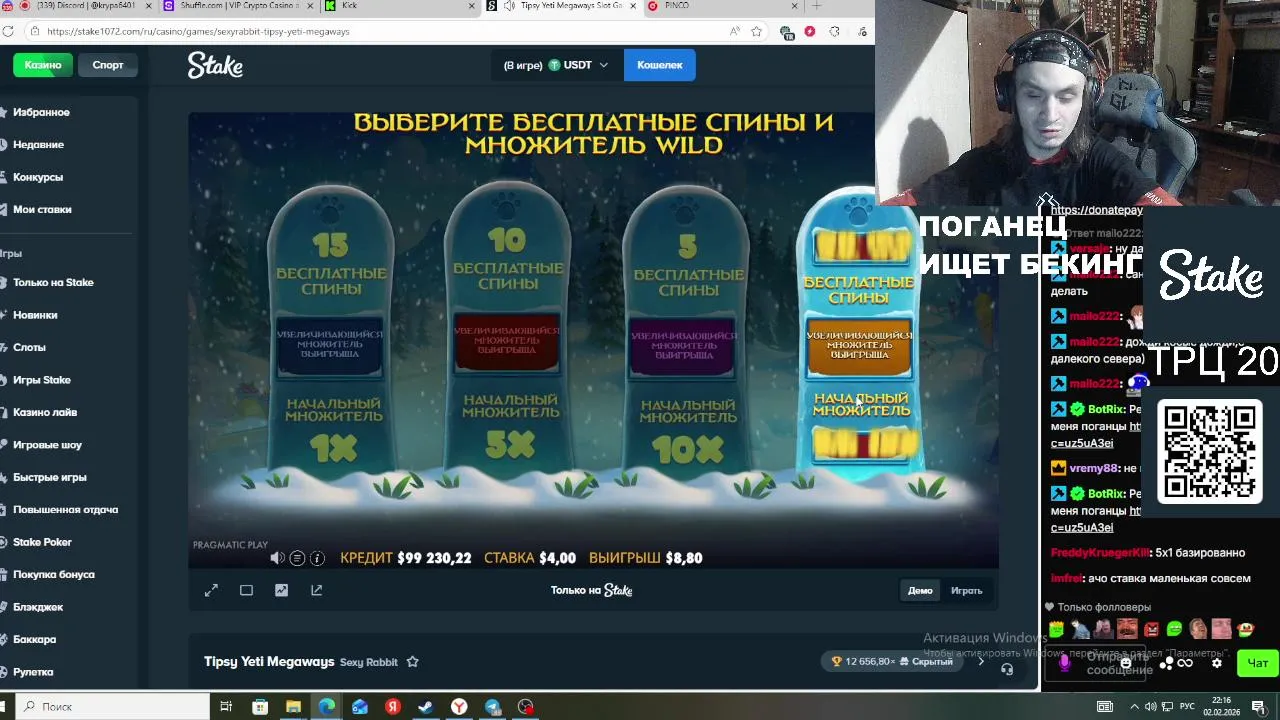
Task: Open live stats chart icon
Action: (x=281, y=590)
